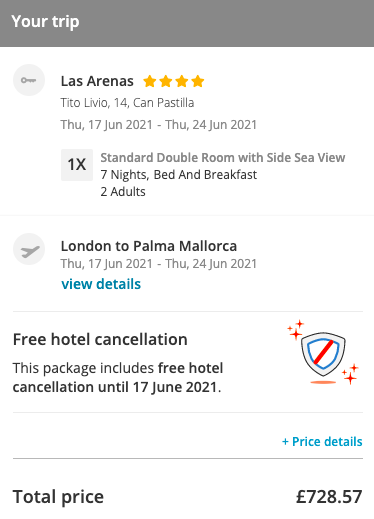Click the Total price label
This screenshot has height=519, width=374.
tap(58, 497)
